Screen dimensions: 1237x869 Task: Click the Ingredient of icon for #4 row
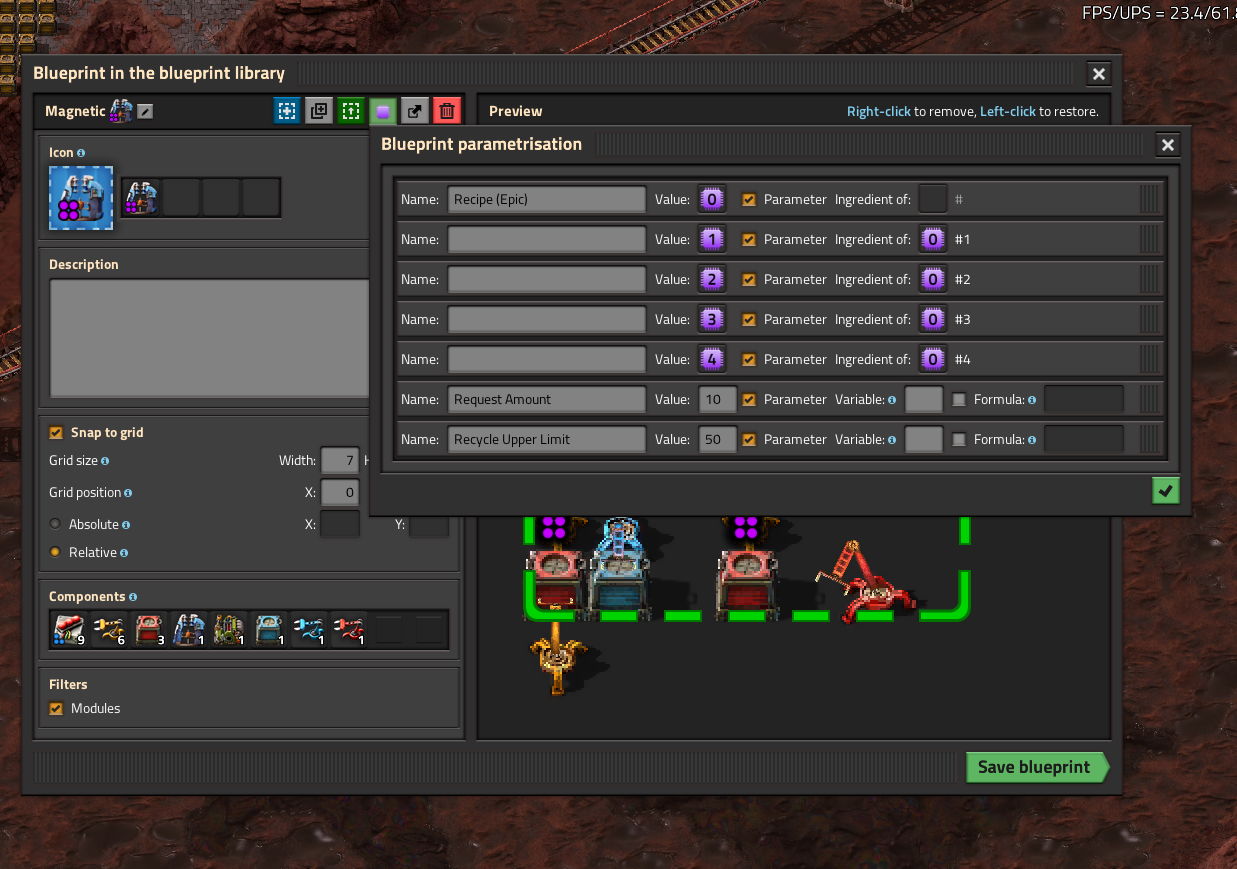pyautogui.click(x=932, y=359)
